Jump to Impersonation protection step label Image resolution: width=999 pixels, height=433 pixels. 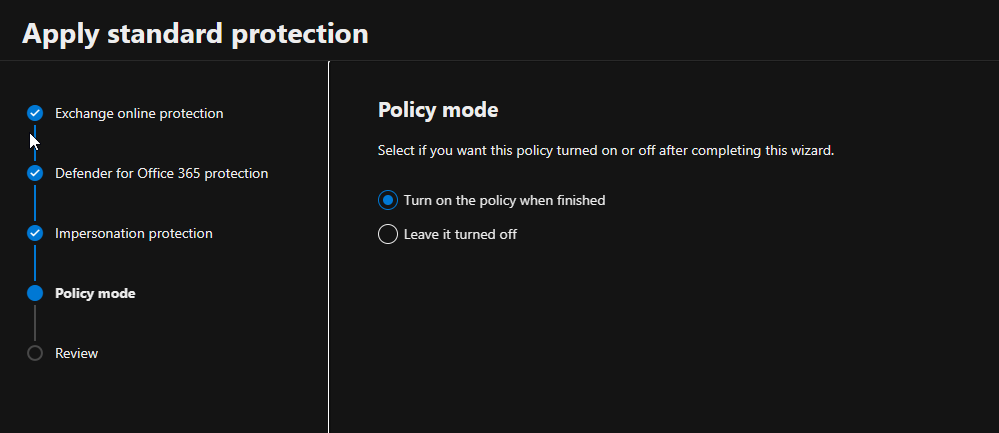coord(133,233)
